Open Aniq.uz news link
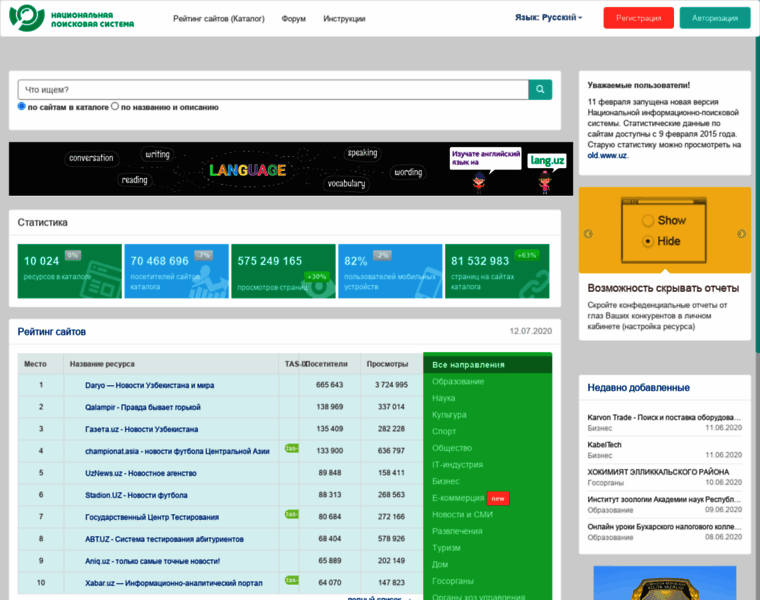 [152, 561]
